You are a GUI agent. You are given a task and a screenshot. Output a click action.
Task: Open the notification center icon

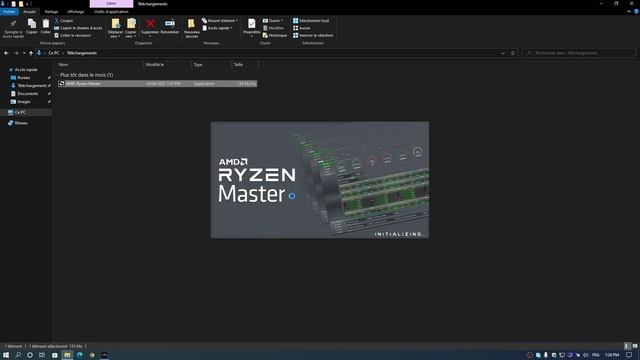[x=629, y=355]
